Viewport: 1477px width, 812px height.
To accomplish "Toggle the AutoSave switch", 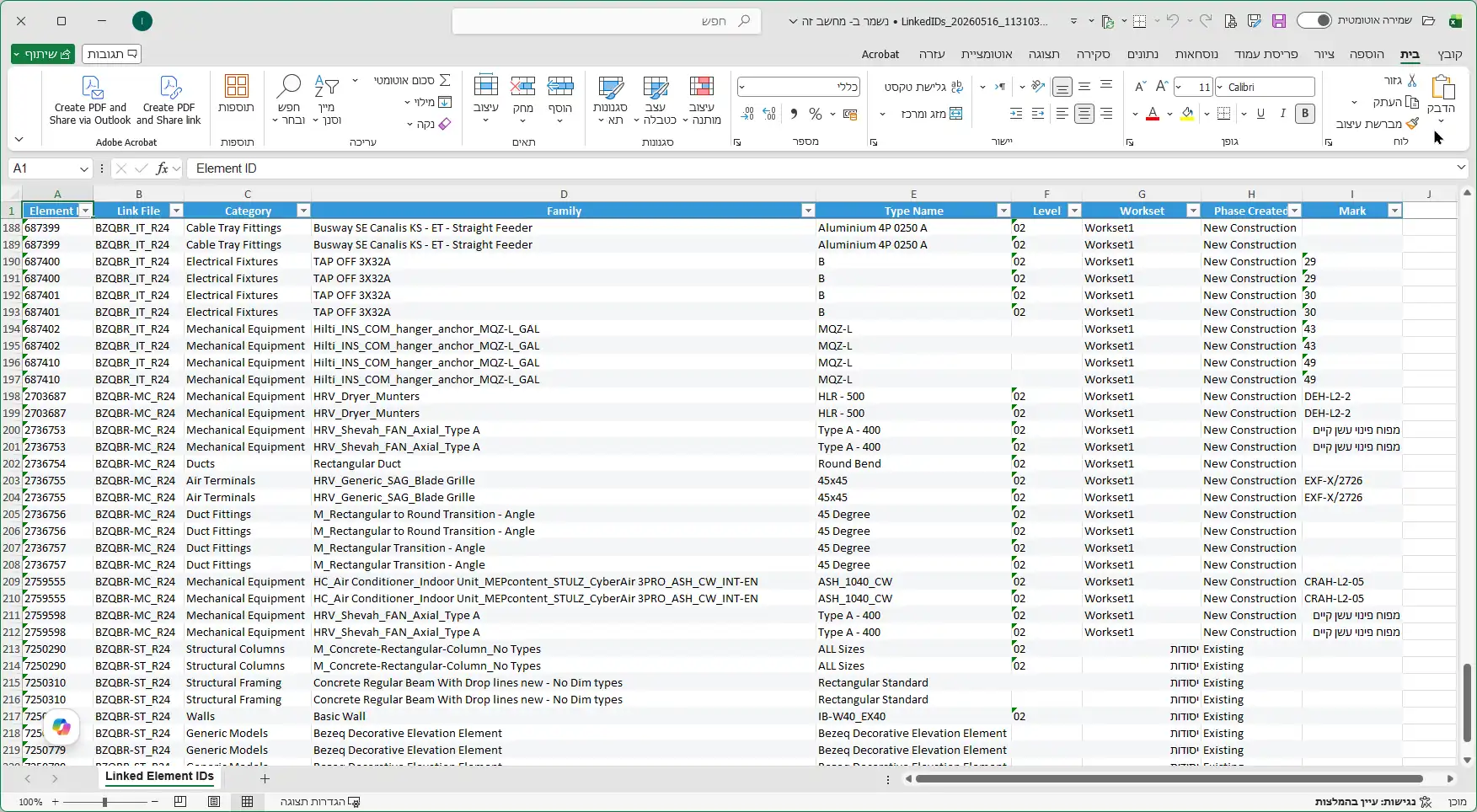I will tap(1314, 20).
